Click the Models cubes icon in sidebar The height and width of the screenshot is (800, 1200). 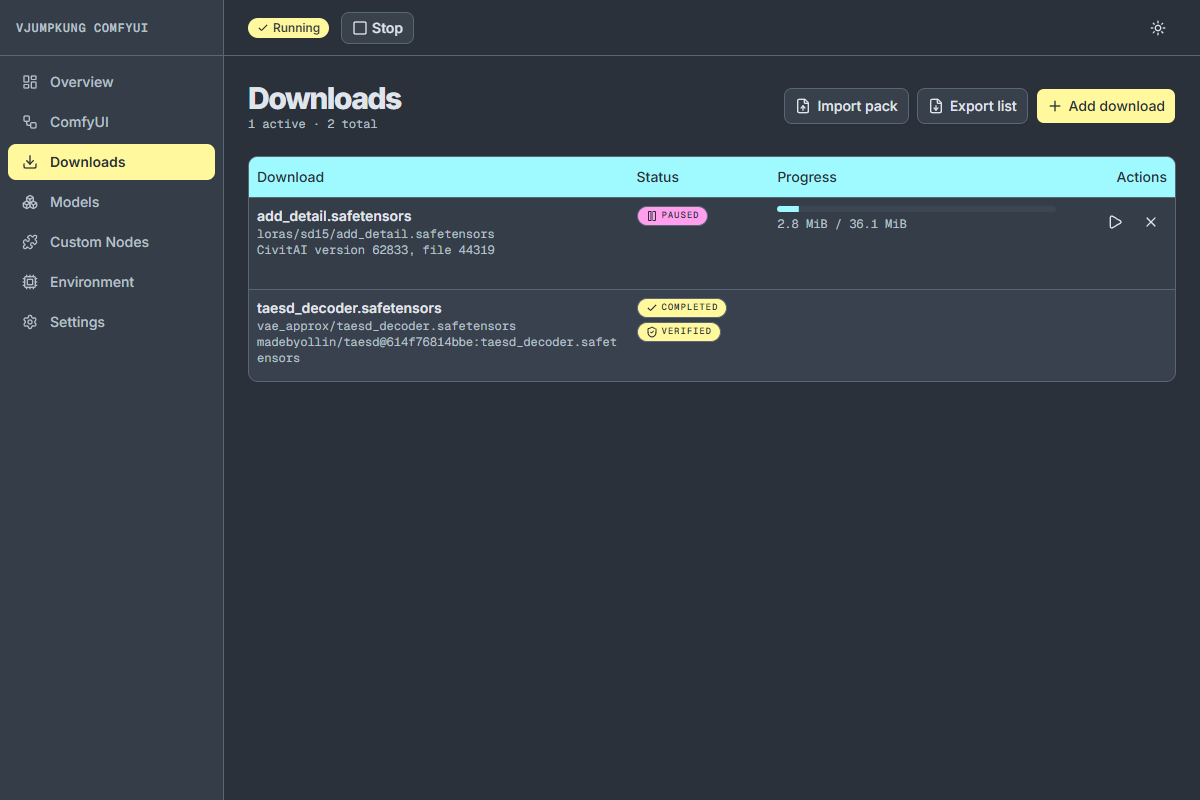coord(30,202)
